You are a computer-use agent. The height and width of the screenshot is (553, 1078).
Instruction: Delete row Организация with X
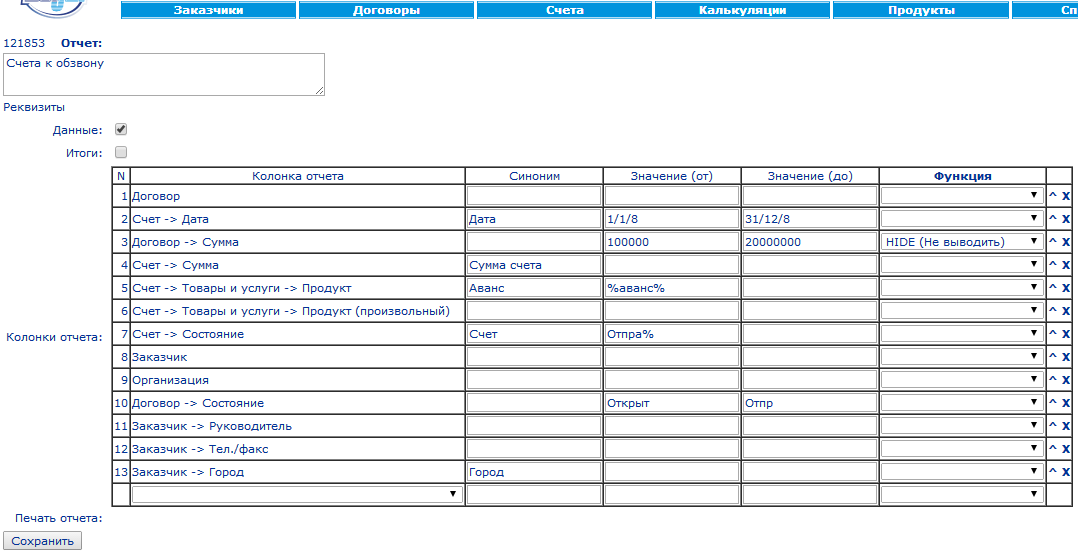[x=1066, y=380]
